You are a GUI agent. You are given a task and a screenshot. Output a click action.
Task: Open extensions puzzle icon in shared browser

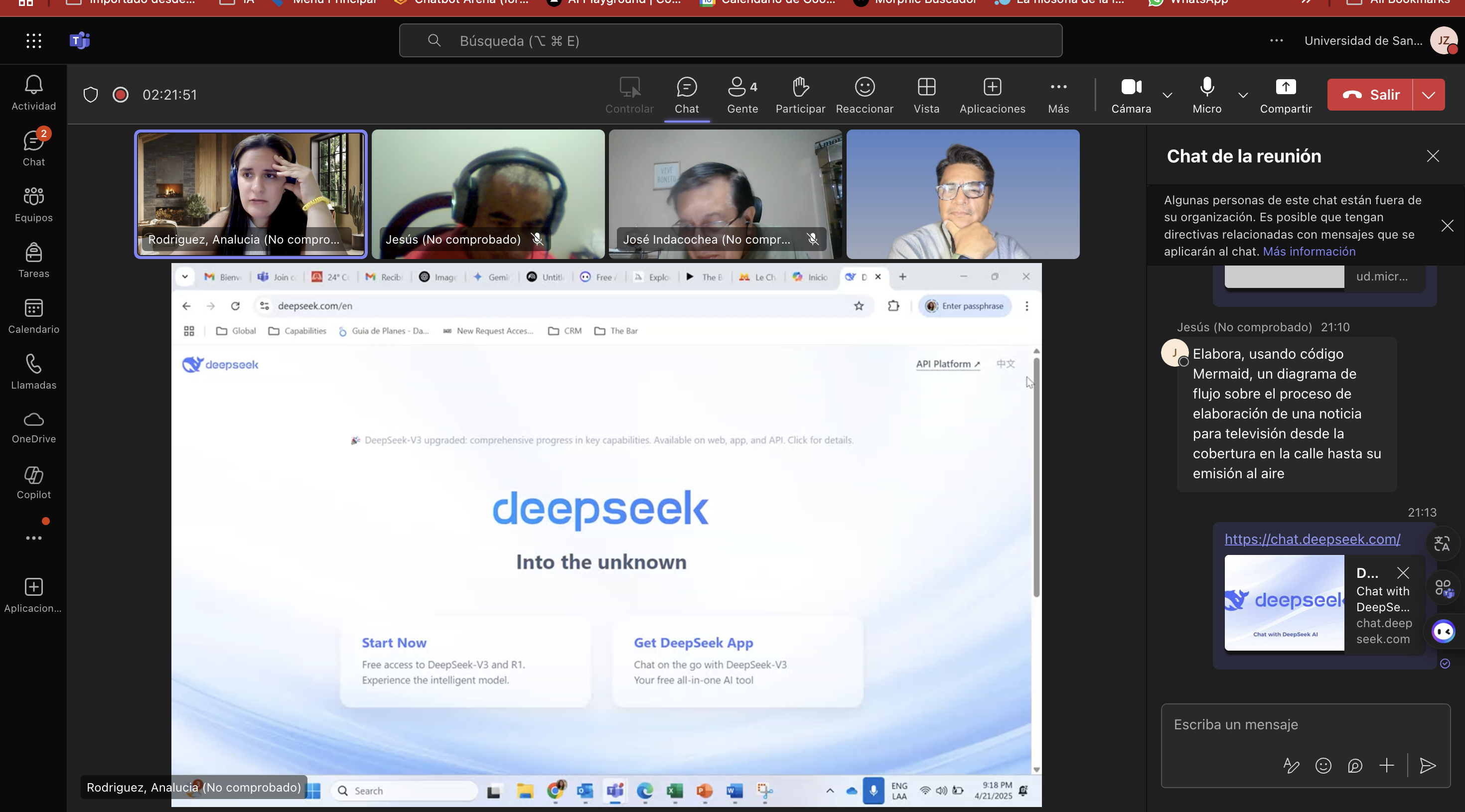click(893, 306)
